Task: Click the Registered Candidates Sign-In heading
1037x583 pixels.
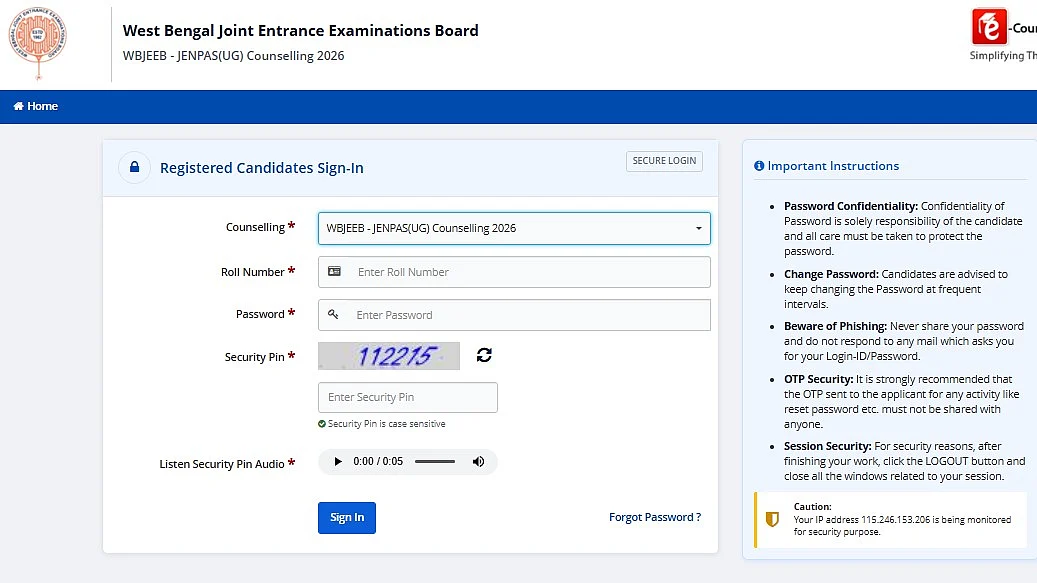Action: tap(262, 168)
